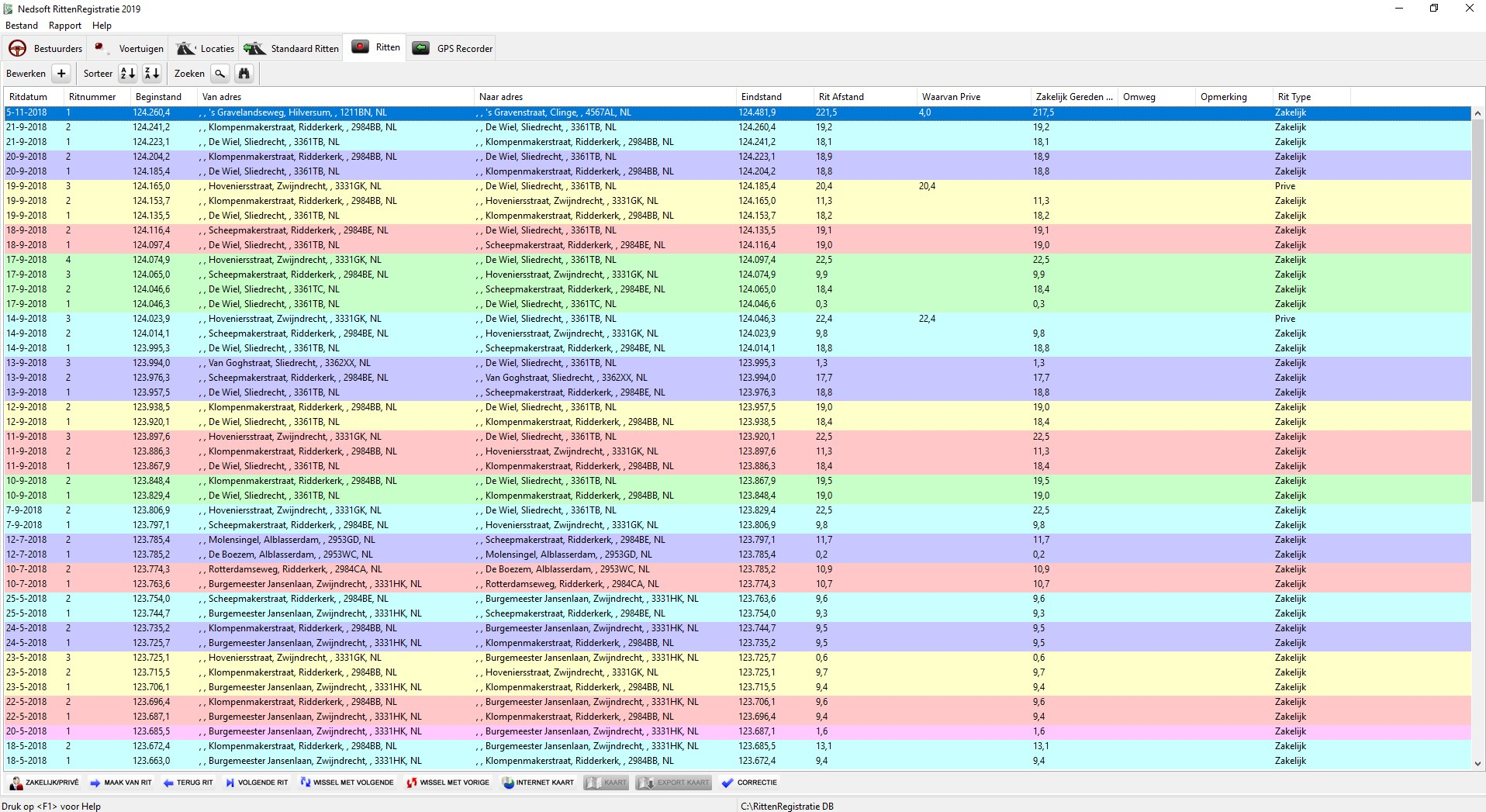Click the Van adres column header

pyautogui.click(x=336, y=97)
